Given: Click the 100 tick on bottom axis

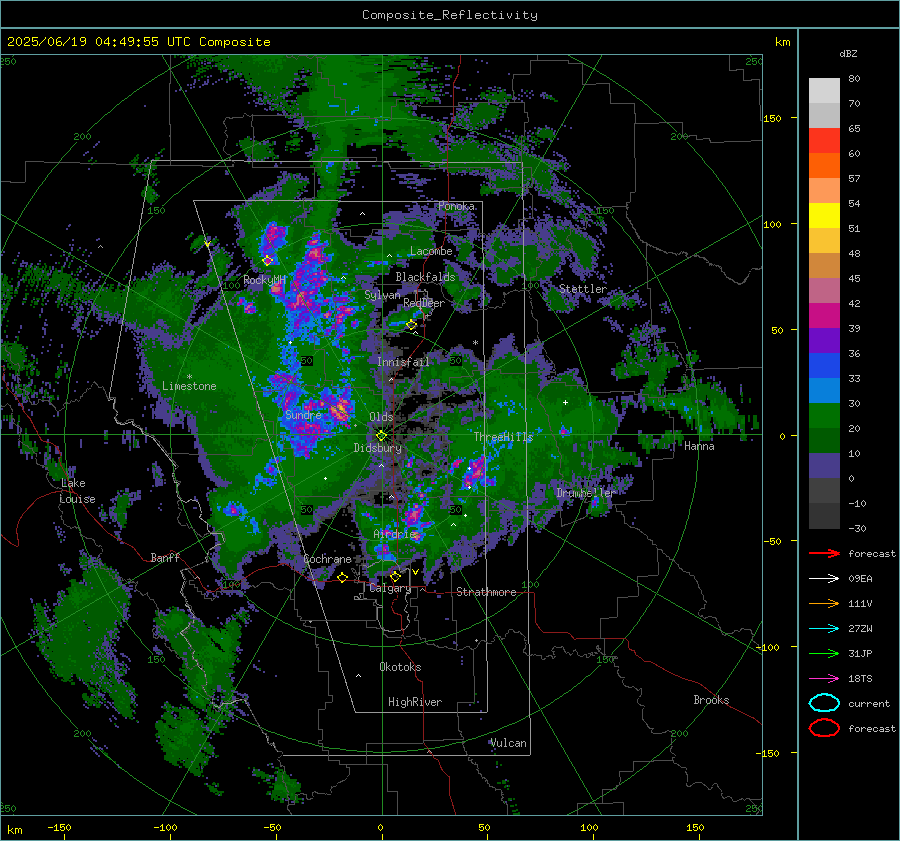Looking at the screenshot, I should coord(589,828).
